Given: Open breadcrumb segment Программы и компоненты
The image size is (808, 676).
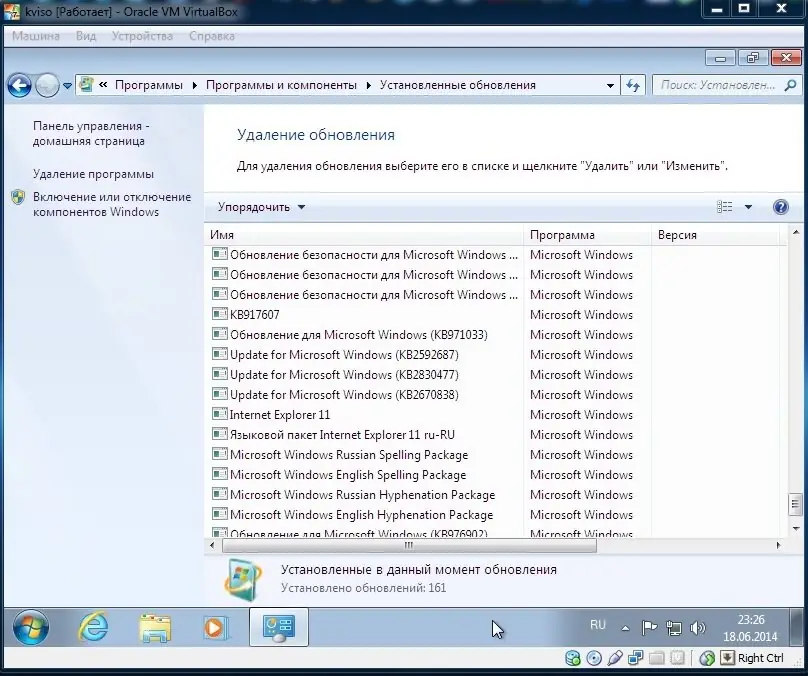Looking at the screenshot, I should (x=281, y=86).
